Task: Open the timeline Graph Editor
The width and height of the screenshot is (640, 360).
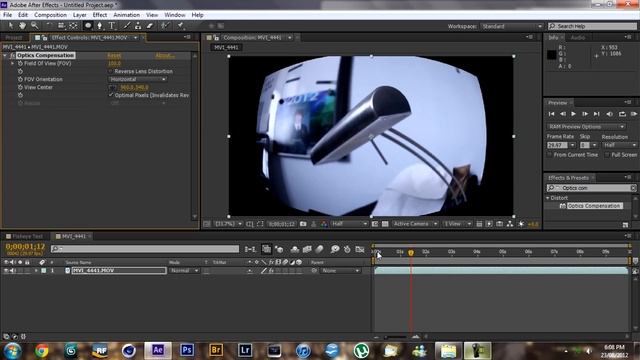Action: [x=360, y=249]
